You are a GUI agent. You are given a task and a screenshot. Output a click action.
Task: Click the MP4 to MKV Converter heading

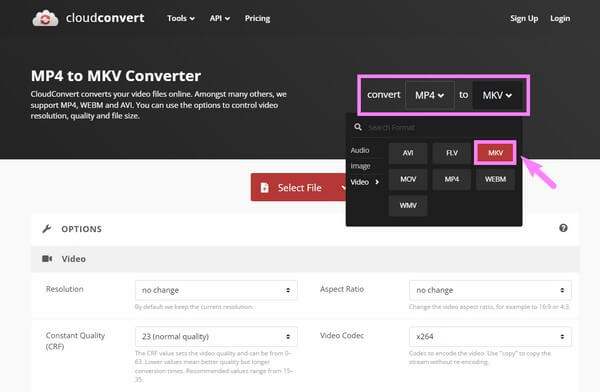click(116, 76)
